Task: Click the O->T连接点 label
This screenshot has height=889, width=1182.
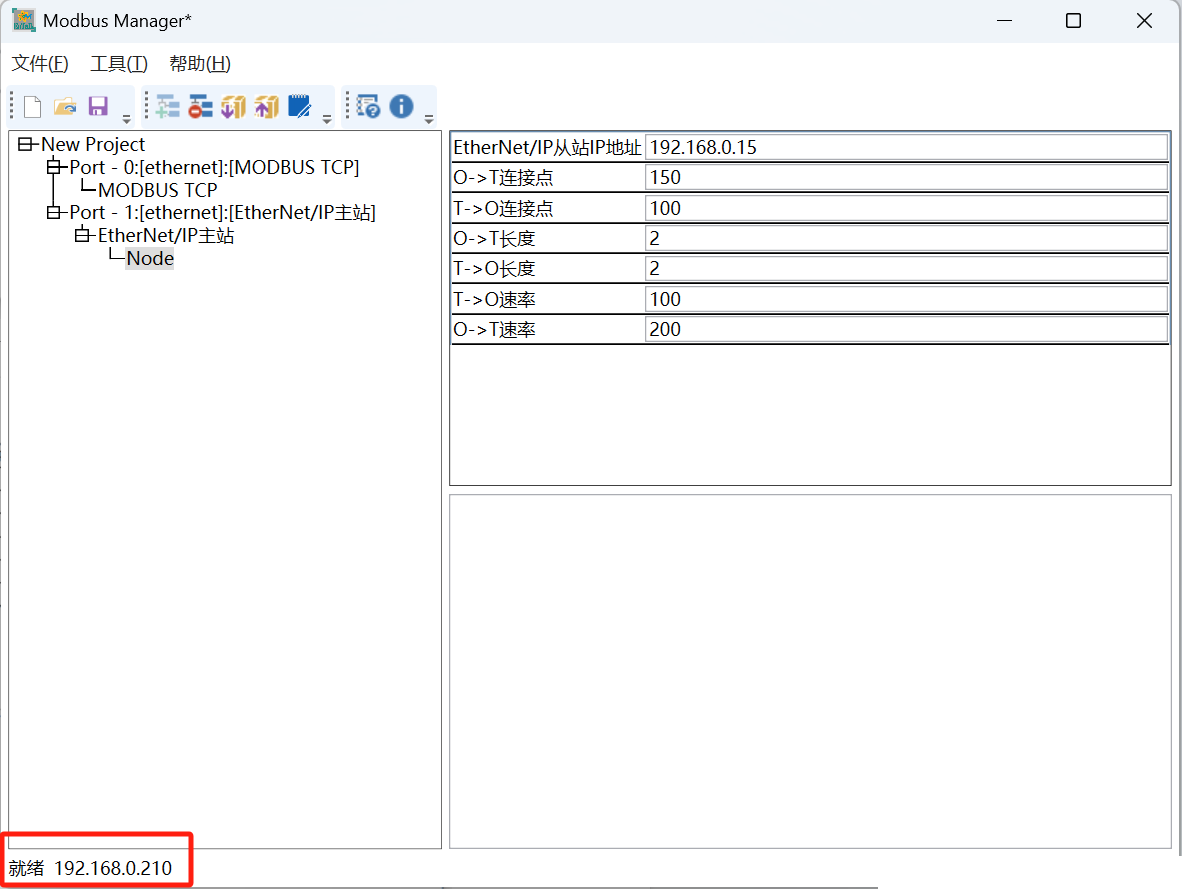Action: coord(503,178)
